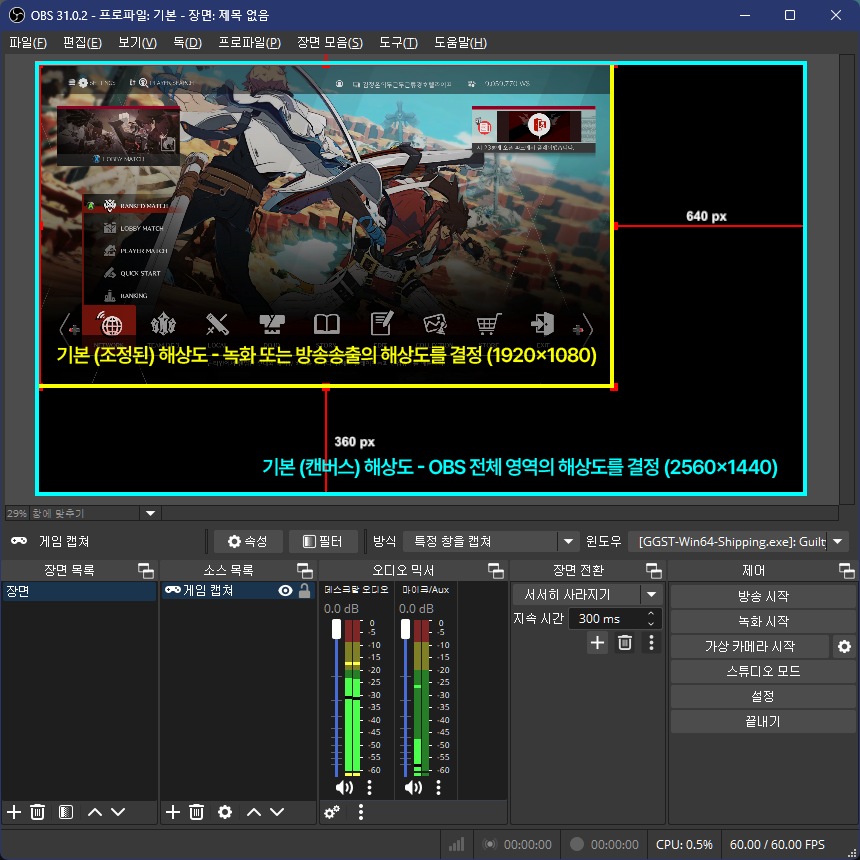
Task: Move the scene up in the scene list
Action: coord(95,812)
